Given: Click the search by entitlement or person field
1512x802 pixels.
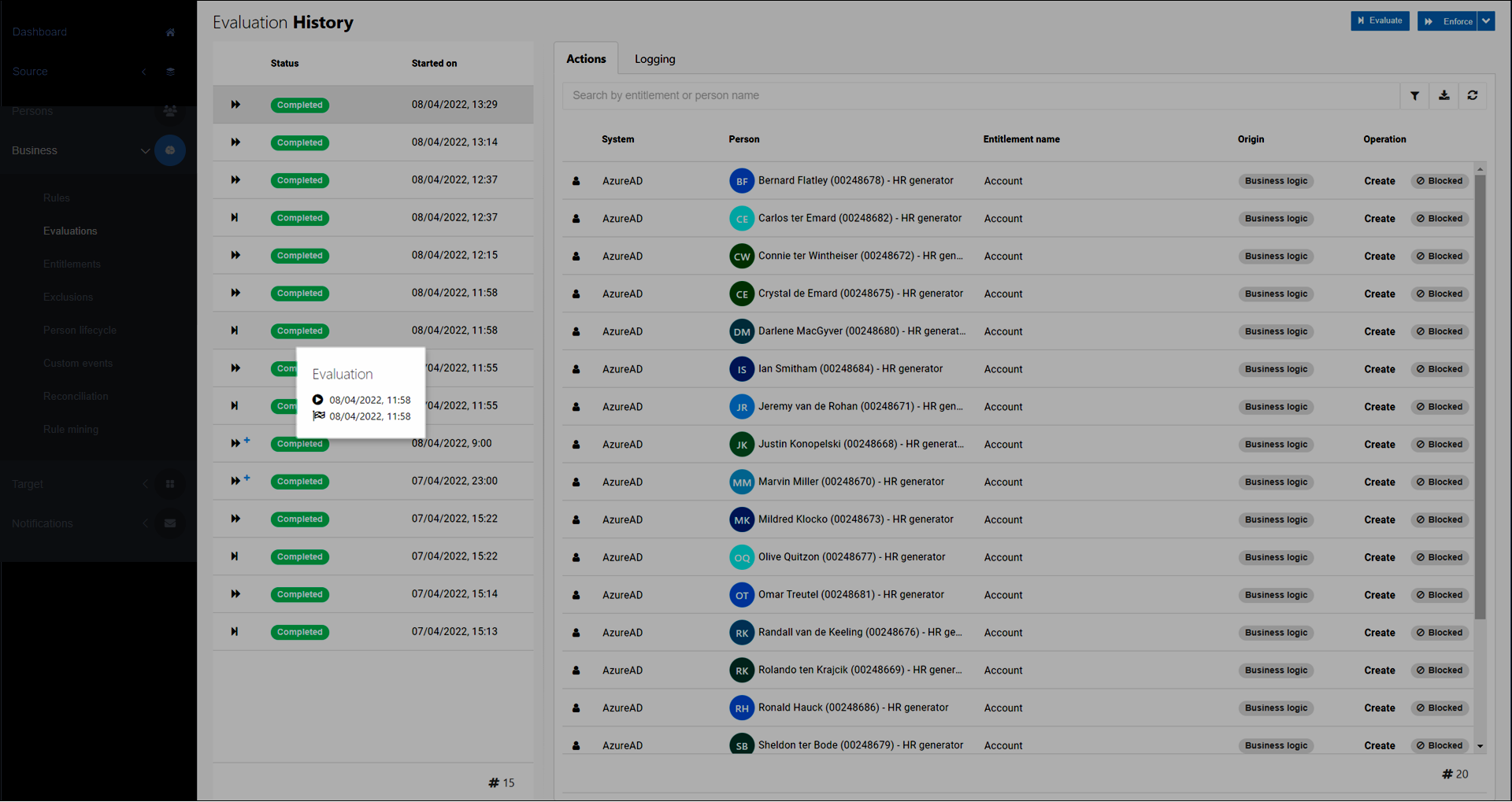Looking at the screenshot, I should coord(866,95).
